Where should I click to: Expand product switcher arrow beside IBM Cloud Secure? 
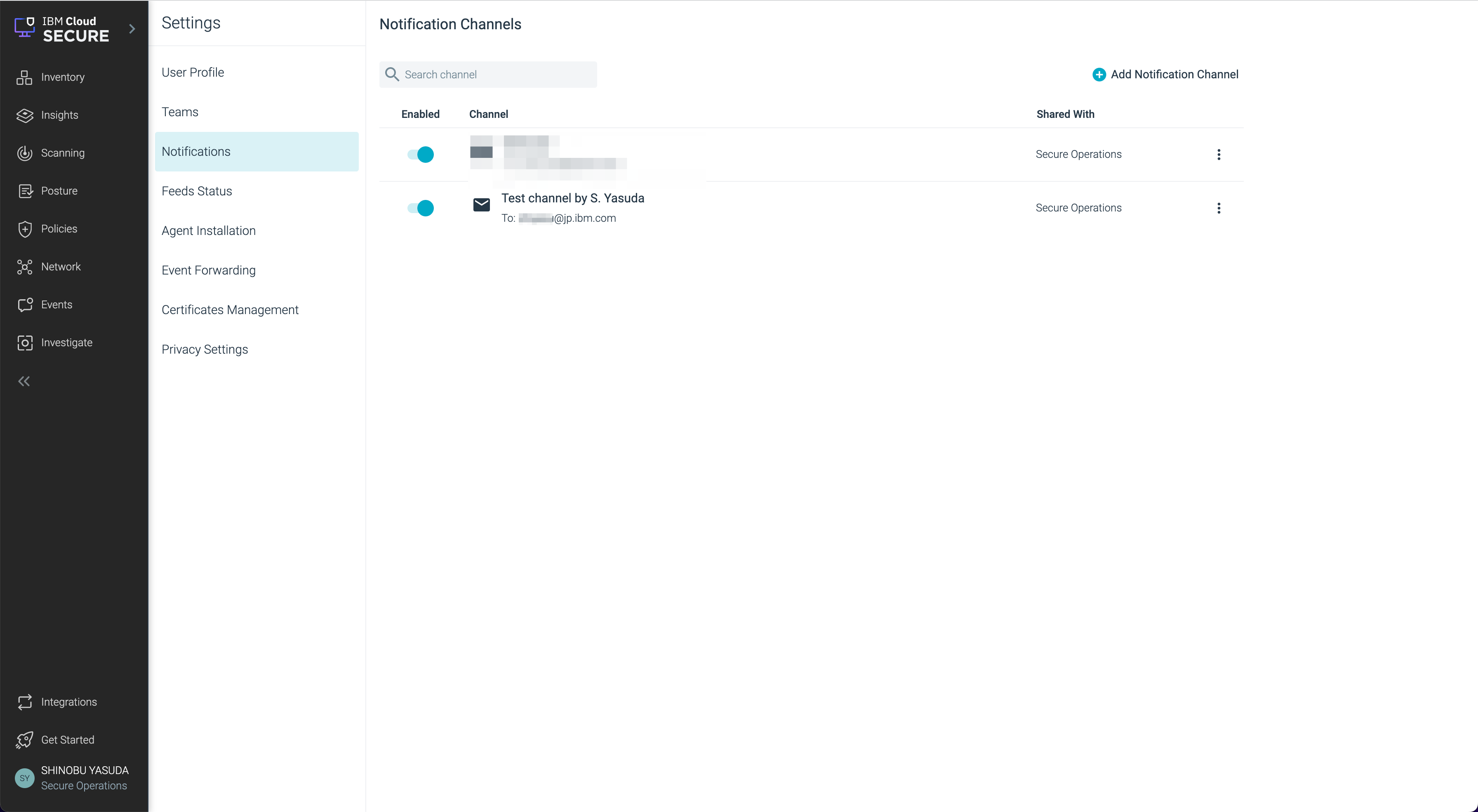pyautogui.click(x=132, y=29)
